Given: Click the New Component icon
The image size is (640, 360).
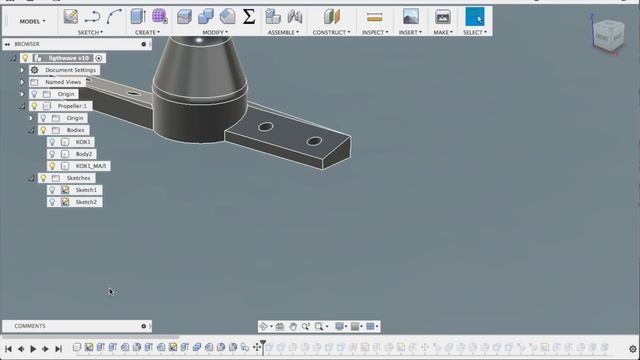Looking at the screenshot, I should [x=273, y=17].
